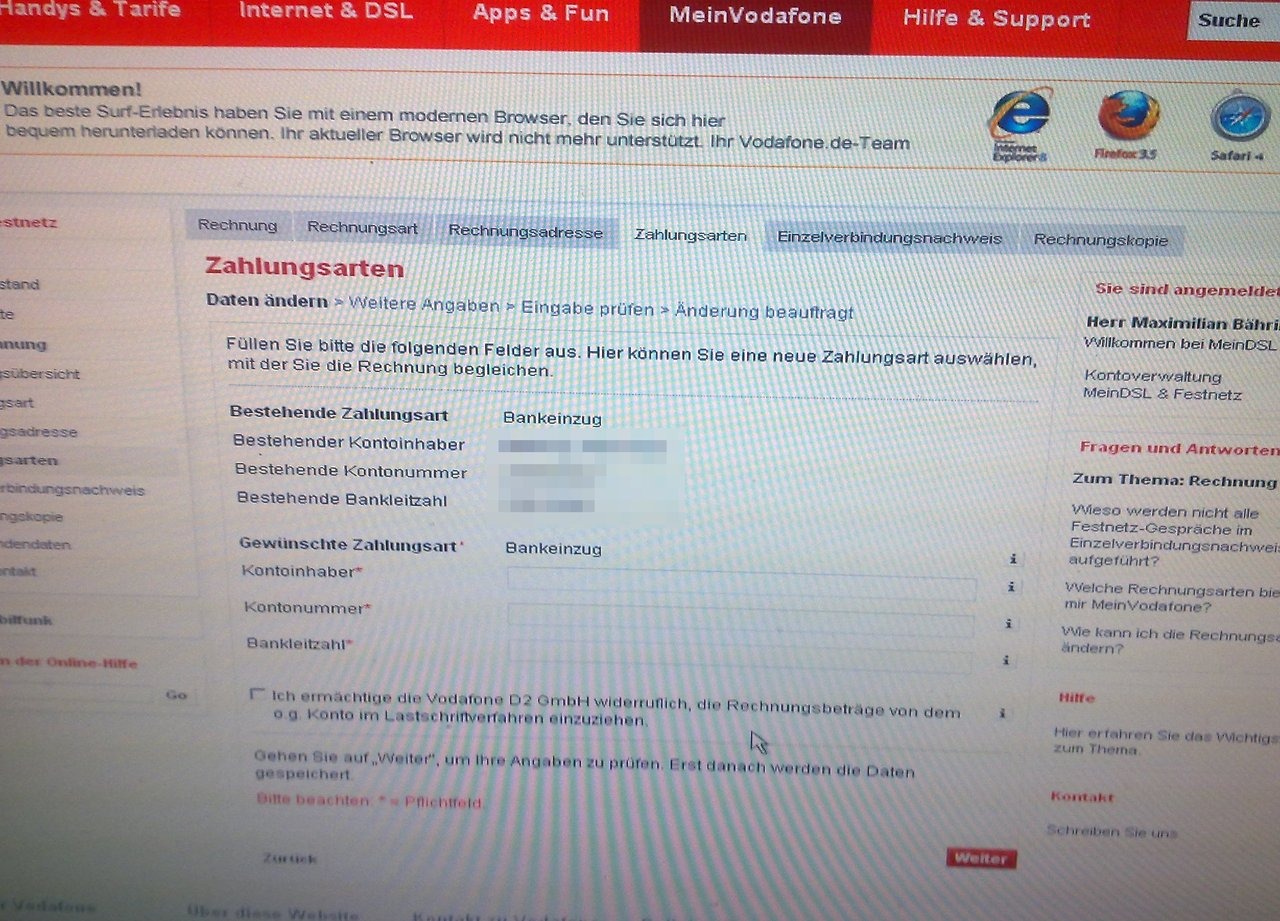Show info icon for Kontoinhaber field
The width and height of the screenshot is (1280, 921).
[1011, 587]
